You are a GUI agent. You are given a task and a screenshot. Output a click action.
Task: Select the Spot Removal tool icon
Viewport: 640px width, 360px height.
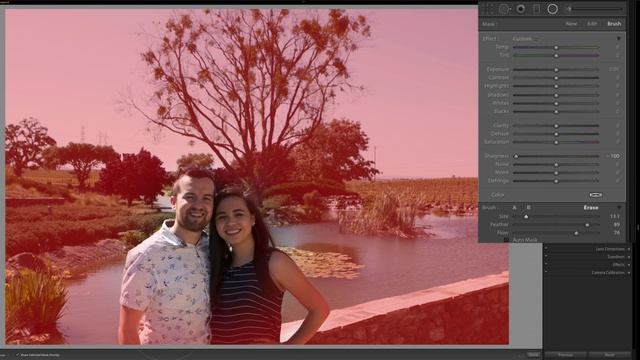click(504, 9)
